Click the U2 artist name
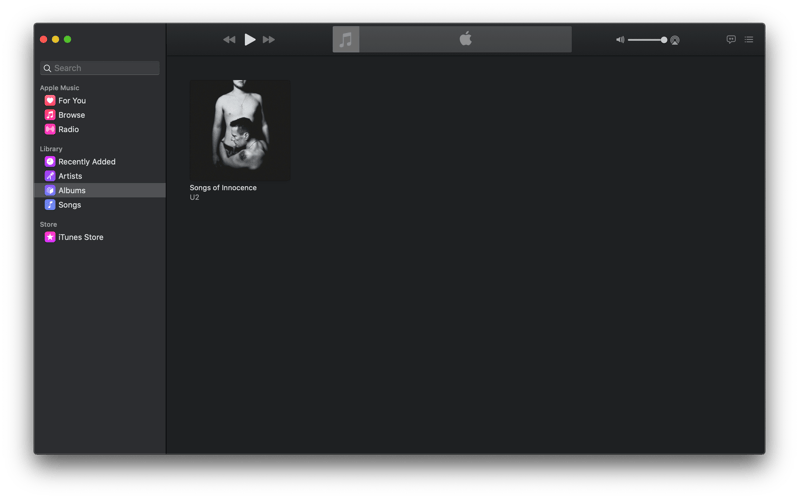This screenshot has height=499, width=799. [194, 197]
